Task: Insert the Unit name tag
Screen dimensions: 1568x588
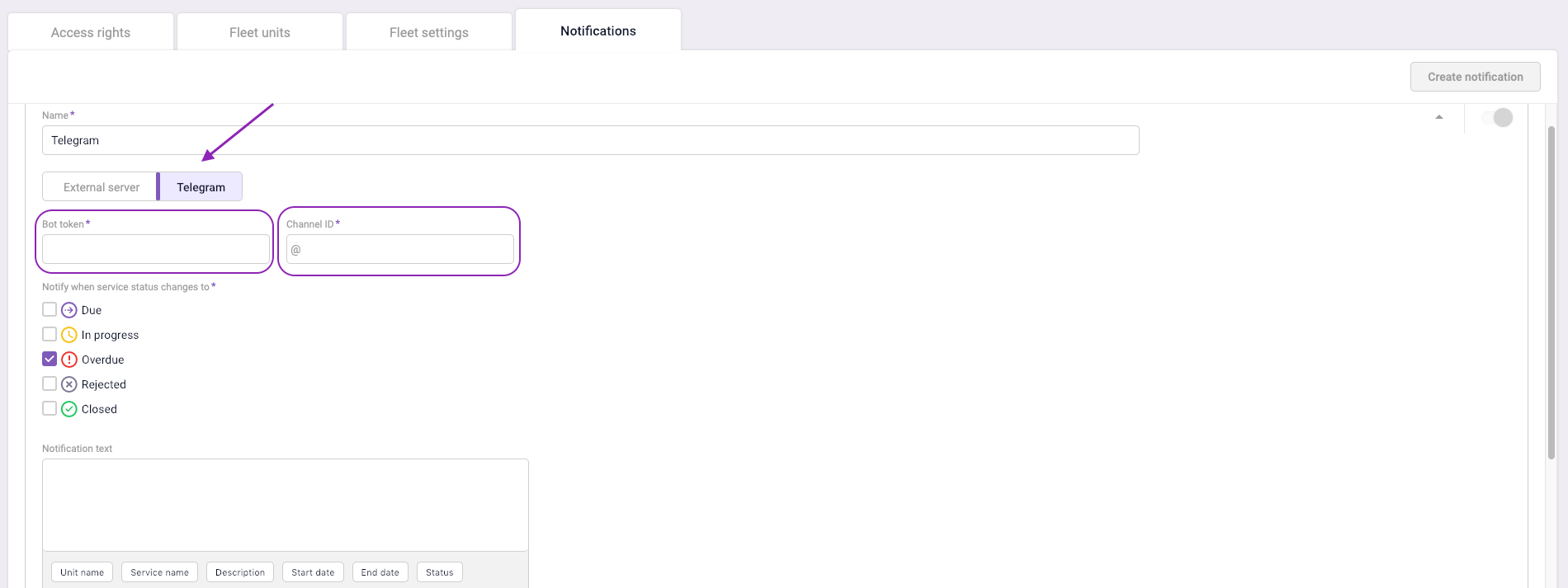Action: [82, 572]
